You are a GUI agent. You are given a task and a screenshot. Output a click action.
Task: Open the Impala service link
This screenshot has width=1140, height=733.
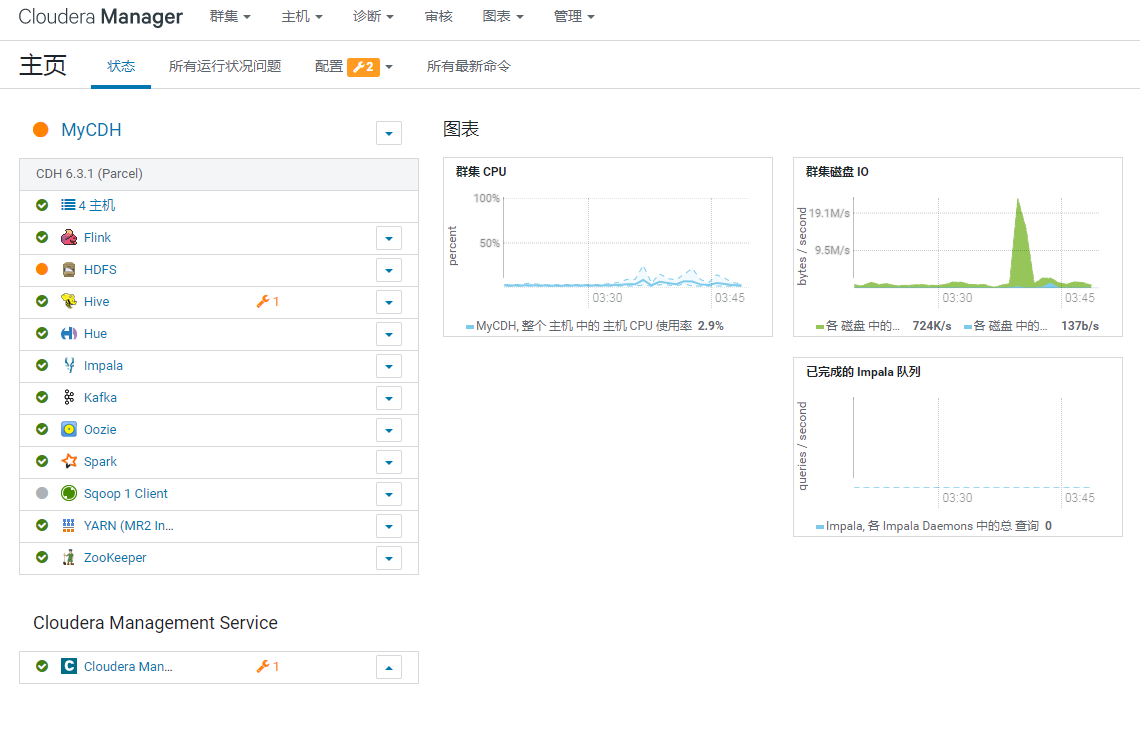[x=103, y=365]
